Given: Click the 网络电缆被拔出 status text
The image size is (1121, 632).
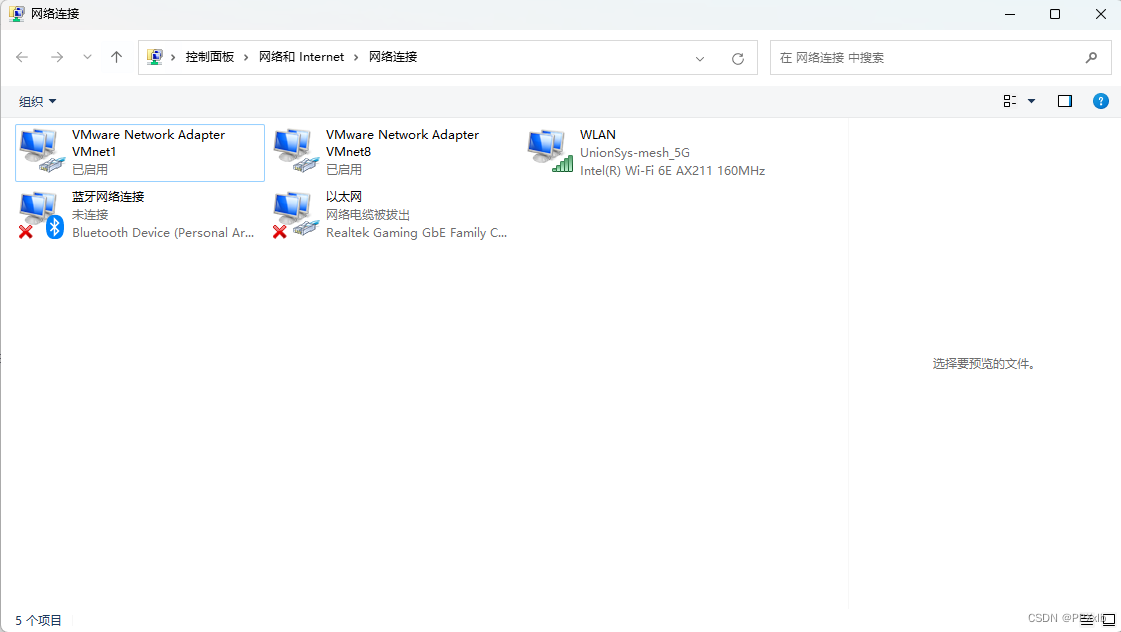Looking at the screenshot, I should point(367,214).
